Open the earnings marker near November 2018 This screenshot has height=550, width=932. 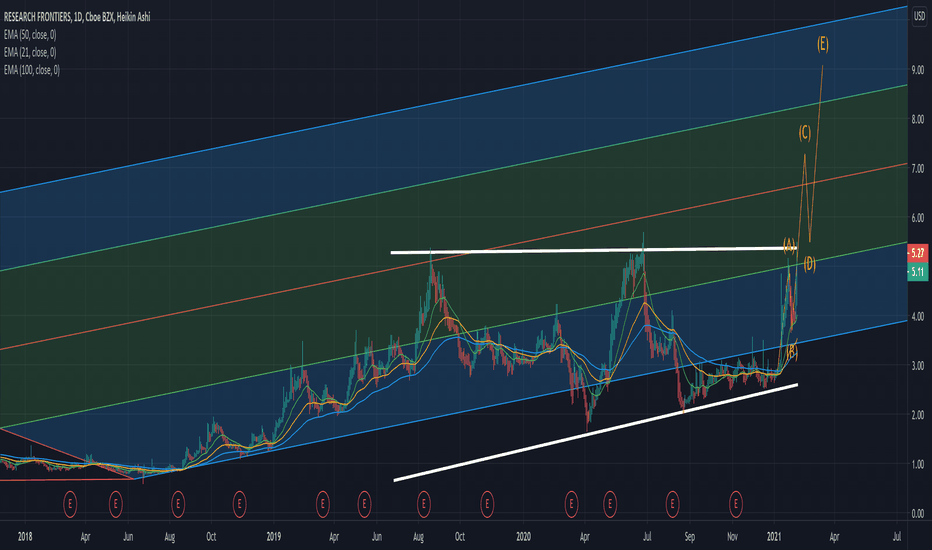[239, 504]
